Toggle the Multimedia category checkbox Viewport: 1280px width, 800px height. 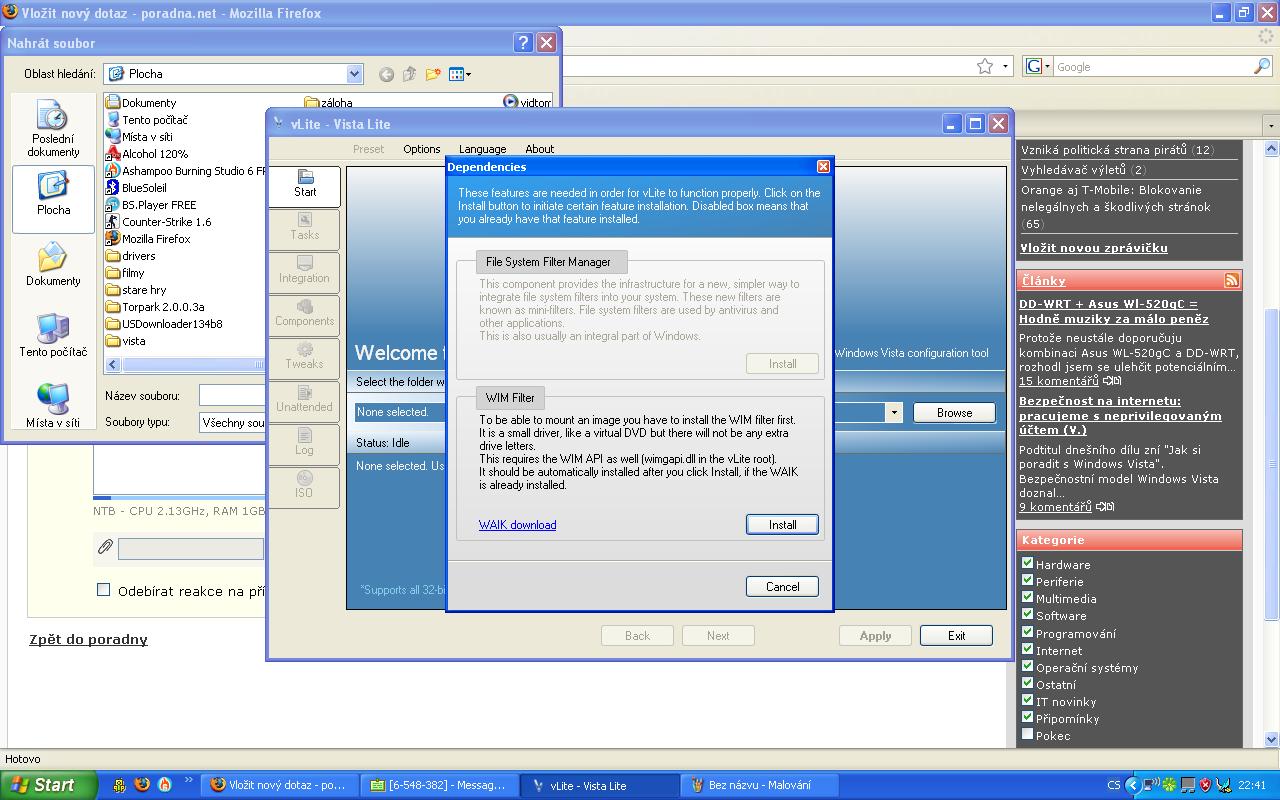(x=1027, y=598)
